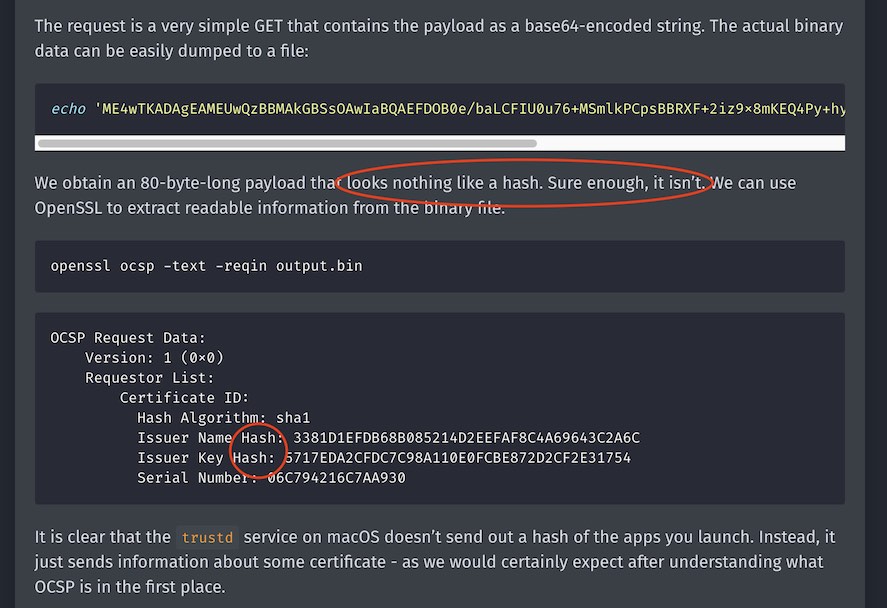This screenshot has height=608, width=887.
Task: Click the Issuer Key Hash value ending in E31754
Action: pyautogui.click(x=458, y=458)
